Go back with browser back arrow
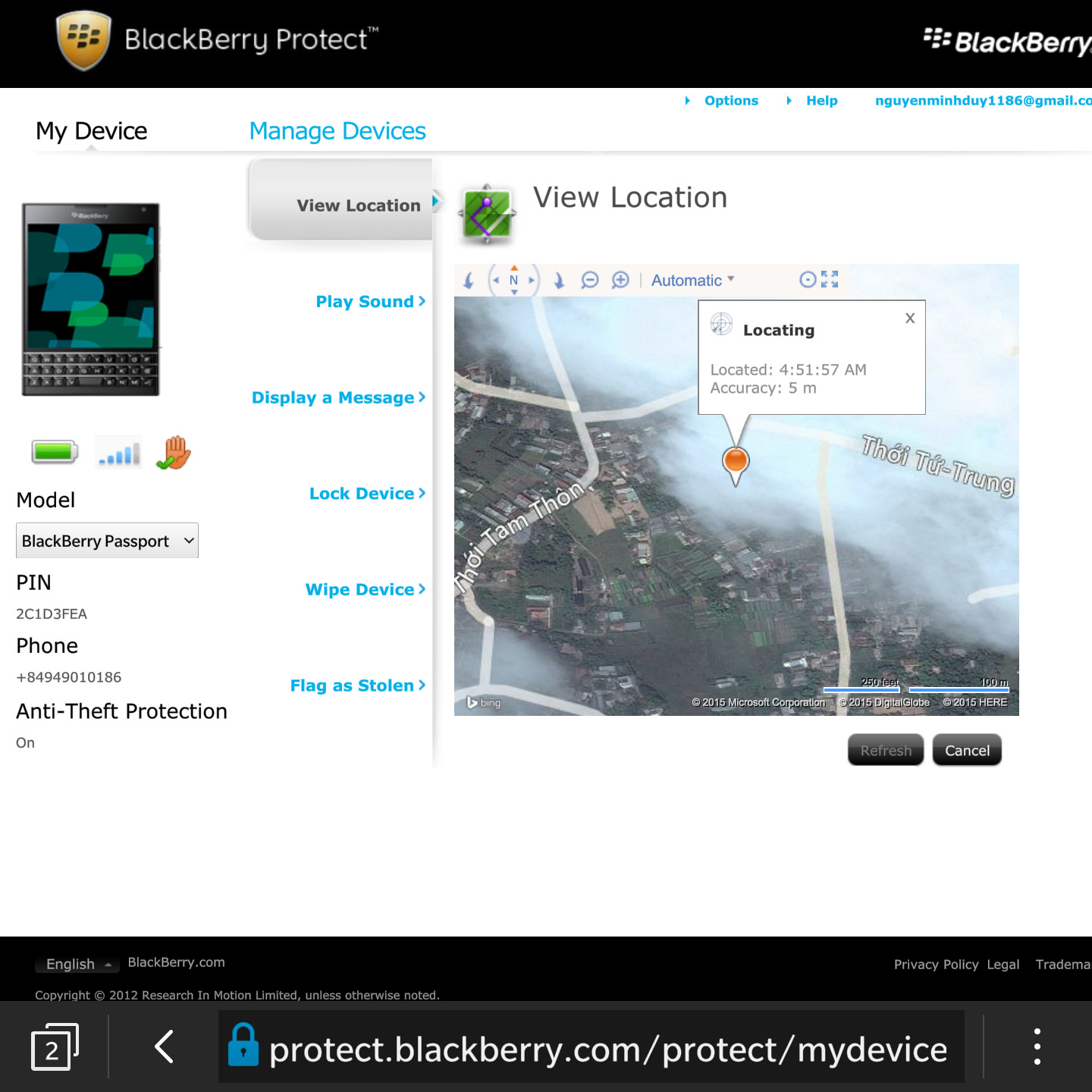The image size is (1092, 1092). point(165,1046)
